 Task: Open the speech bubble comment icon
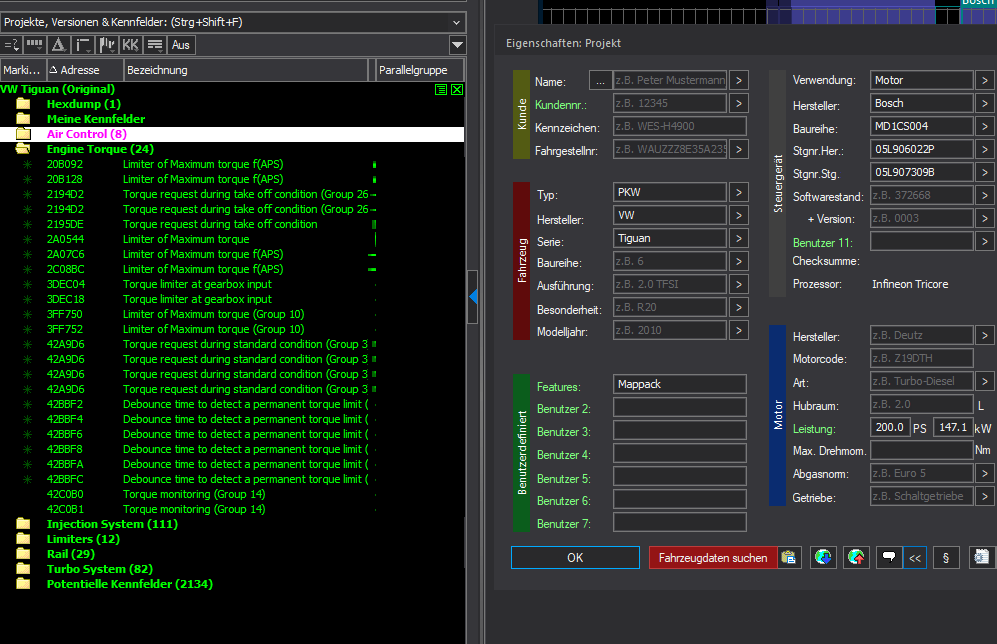pos(887,558)
